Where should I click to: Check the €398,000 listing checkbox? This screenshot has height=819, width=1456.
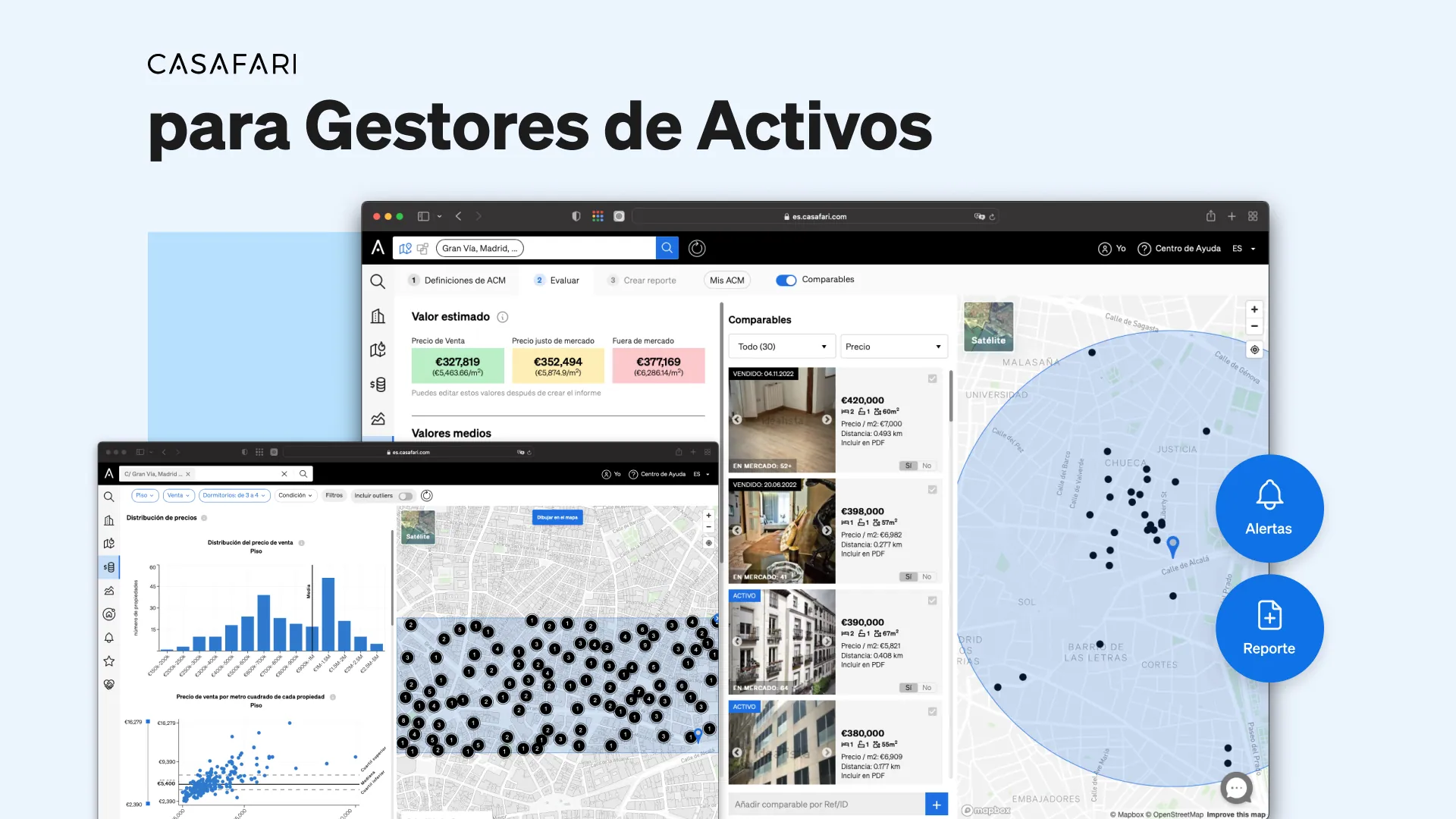point(932,490)
